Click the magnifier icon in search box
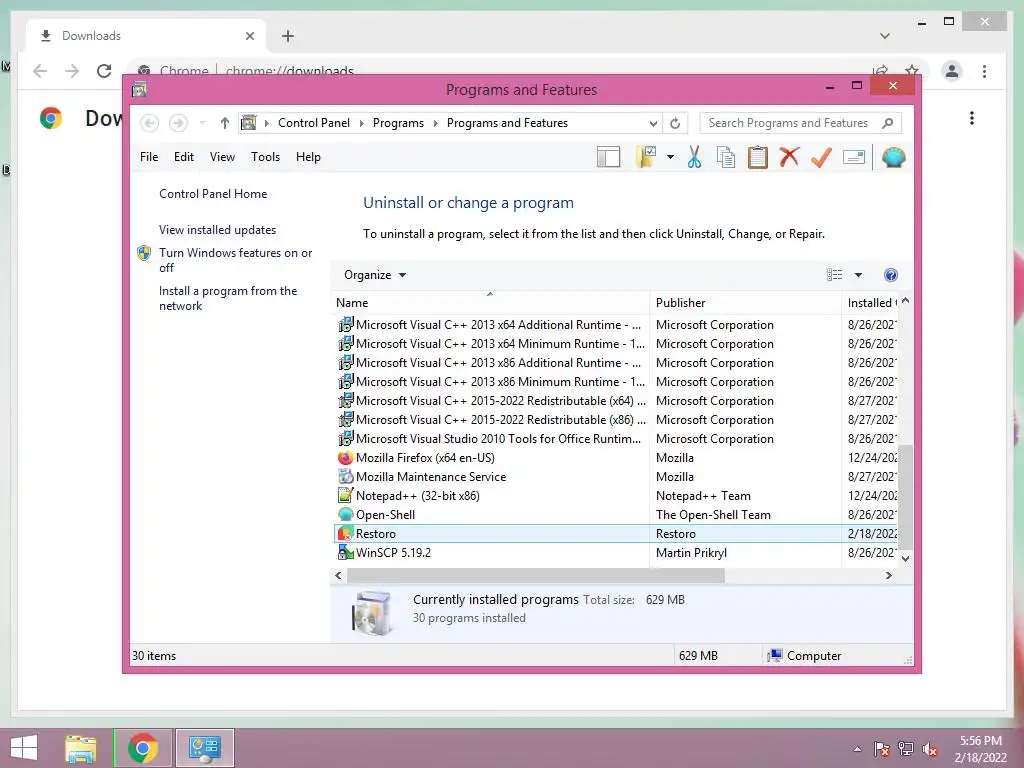The width and height of the screenshot is (1024, 768). click(888, 123)
